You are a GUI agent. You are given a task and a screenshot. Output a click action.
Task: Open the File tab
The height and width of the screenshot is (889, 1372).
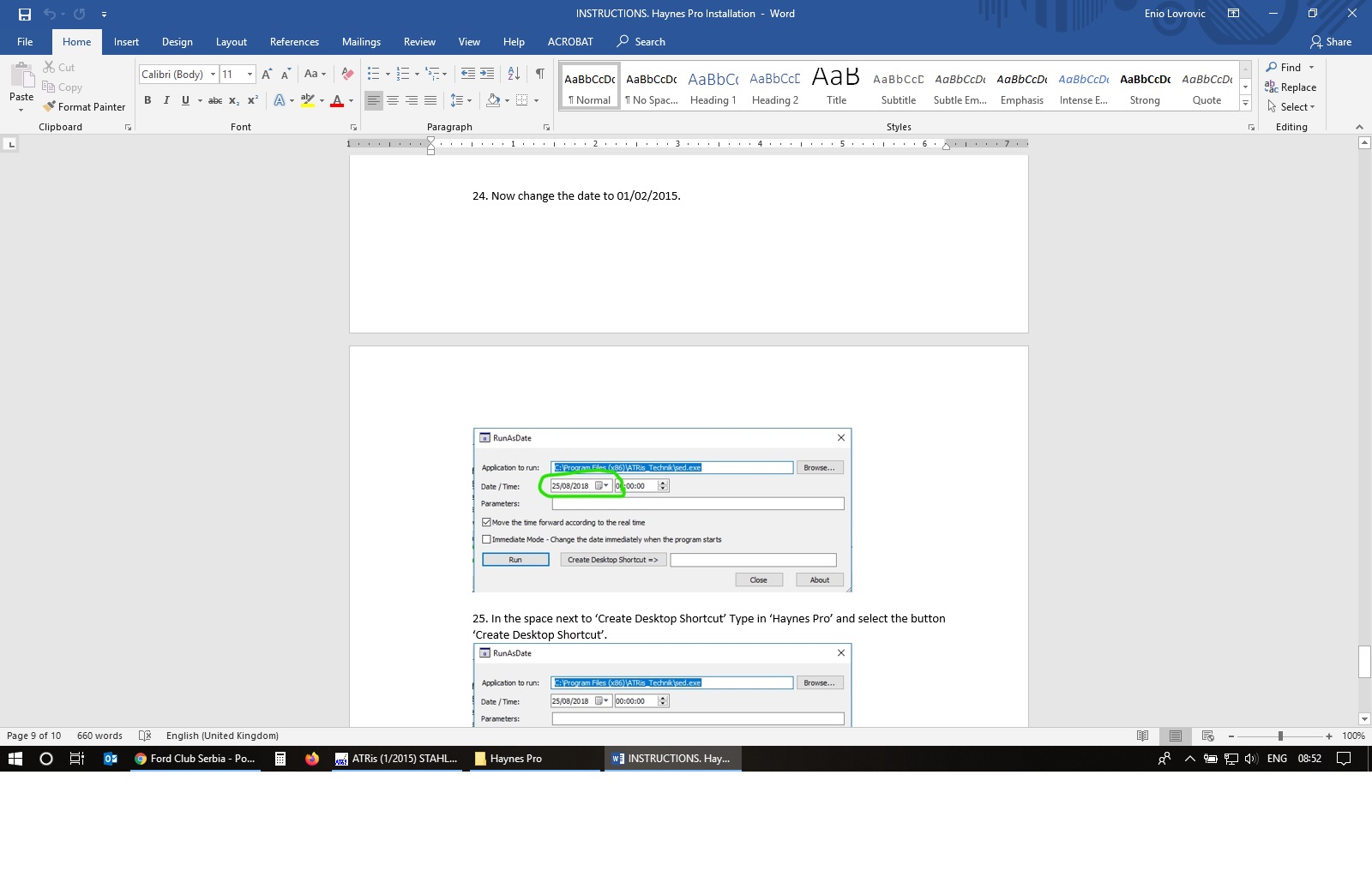point(25,42)
